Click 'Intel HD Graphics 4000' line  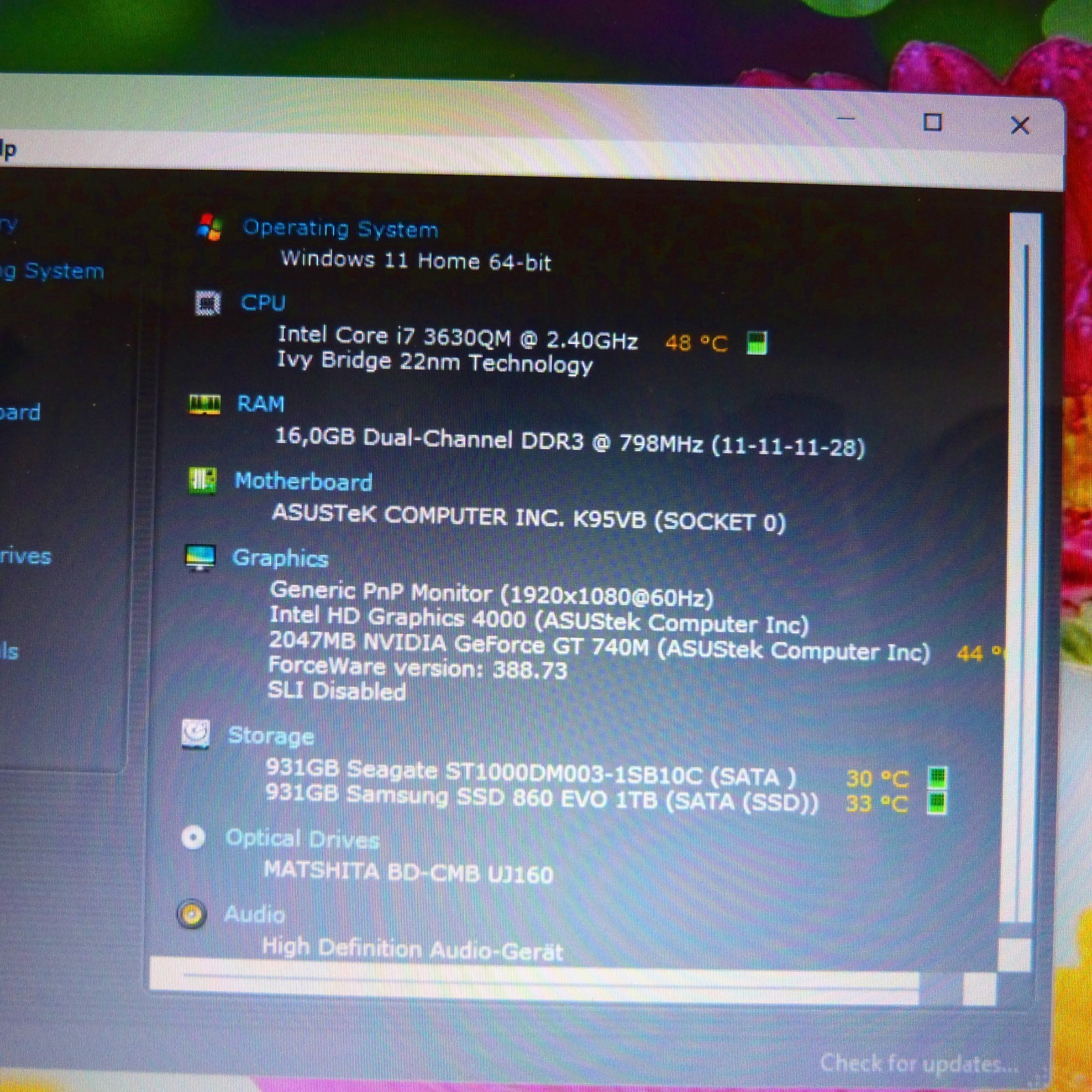pos(397,617)
